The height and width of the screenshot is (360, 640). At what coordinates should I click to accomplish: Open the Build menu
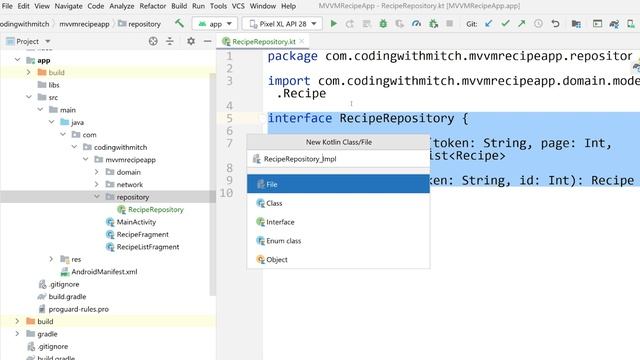(x=179, y=6)
